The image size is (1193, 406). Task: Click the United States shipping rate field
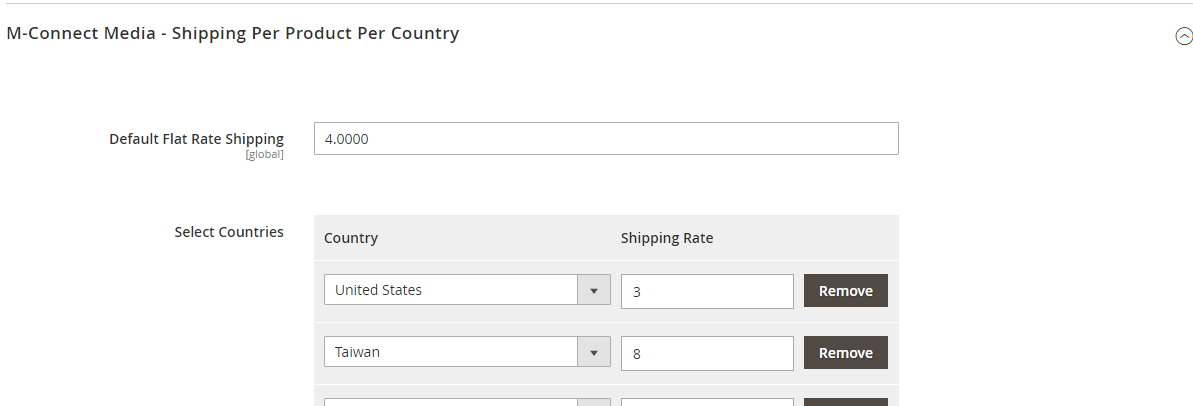point(707,291)
